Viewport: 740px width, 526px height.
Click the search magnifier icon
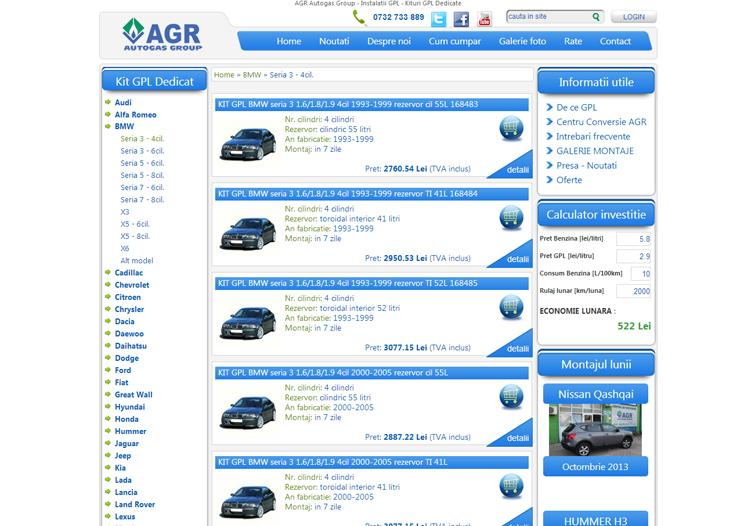pyautogui.click(x=596, y=17)
